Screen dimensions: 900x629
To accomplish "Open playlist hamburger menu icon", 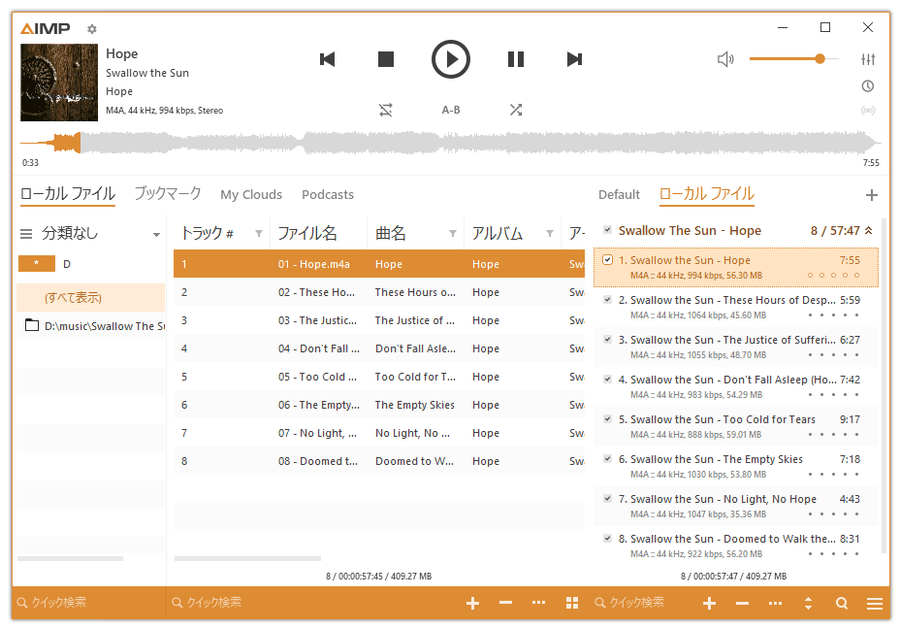I will (x=875, y=603).
